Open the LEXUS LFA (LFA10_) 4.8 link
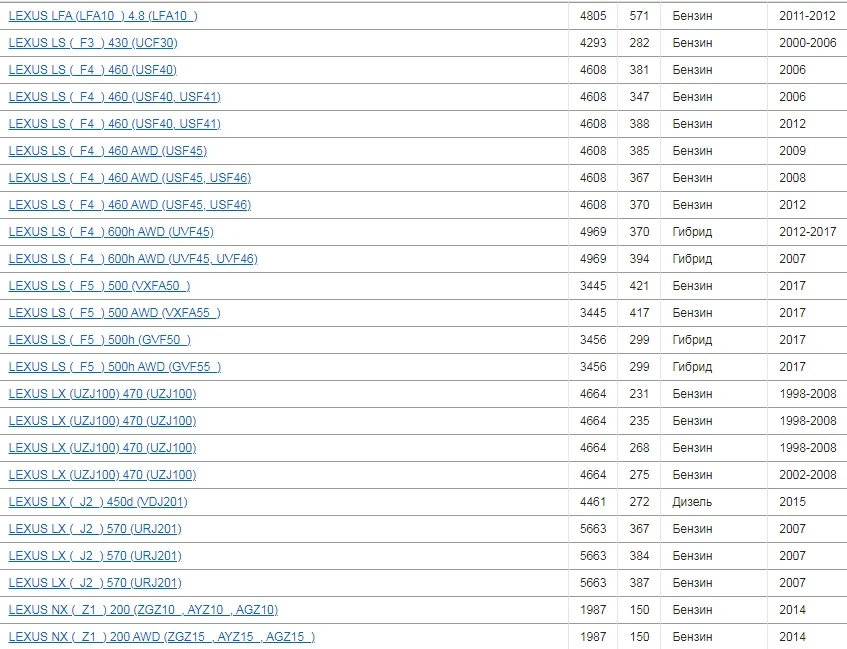This screenshot has height=649, width=847. (x=103, y=16)
